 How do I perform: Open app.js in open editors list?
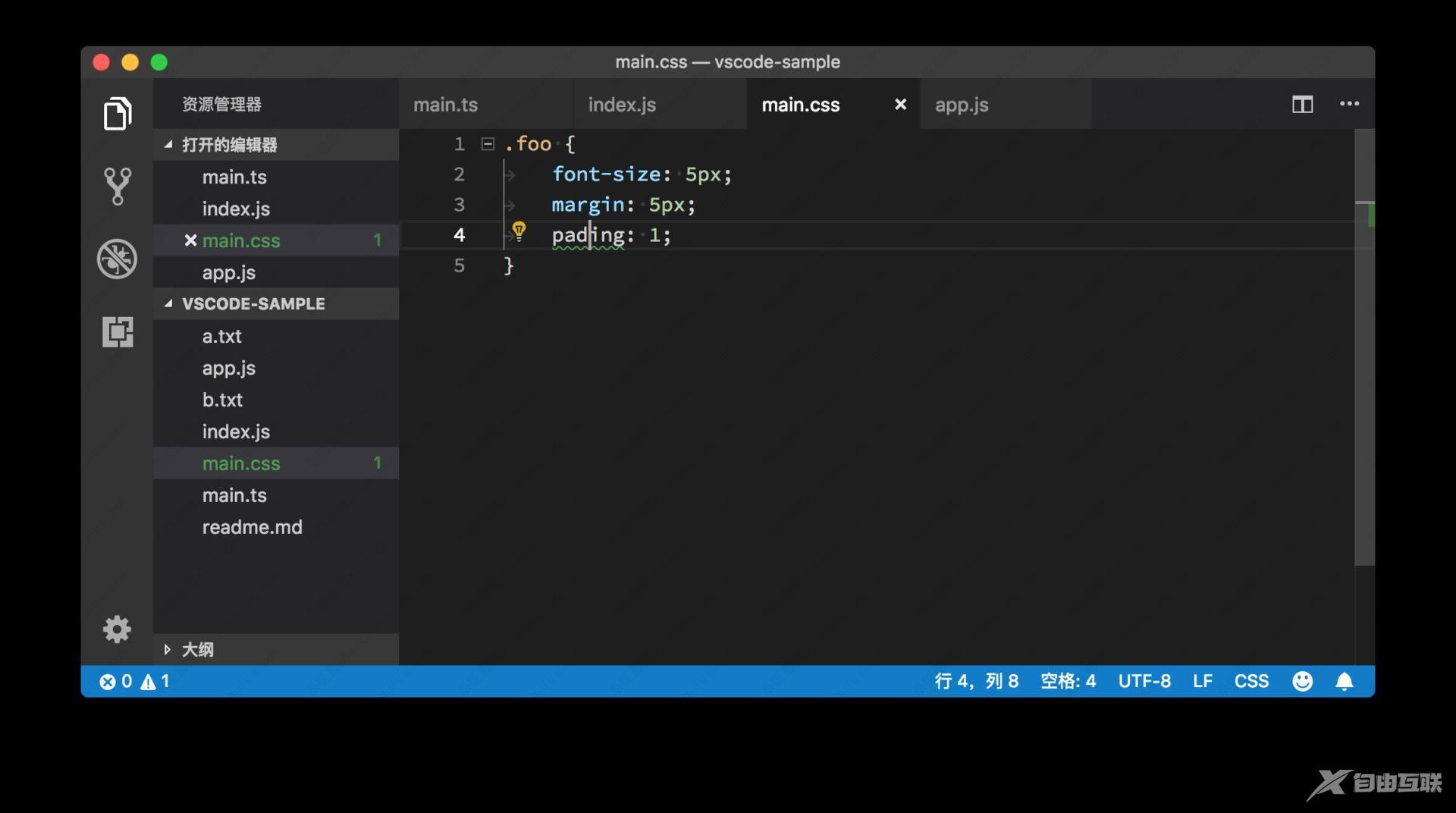point(276,272)
